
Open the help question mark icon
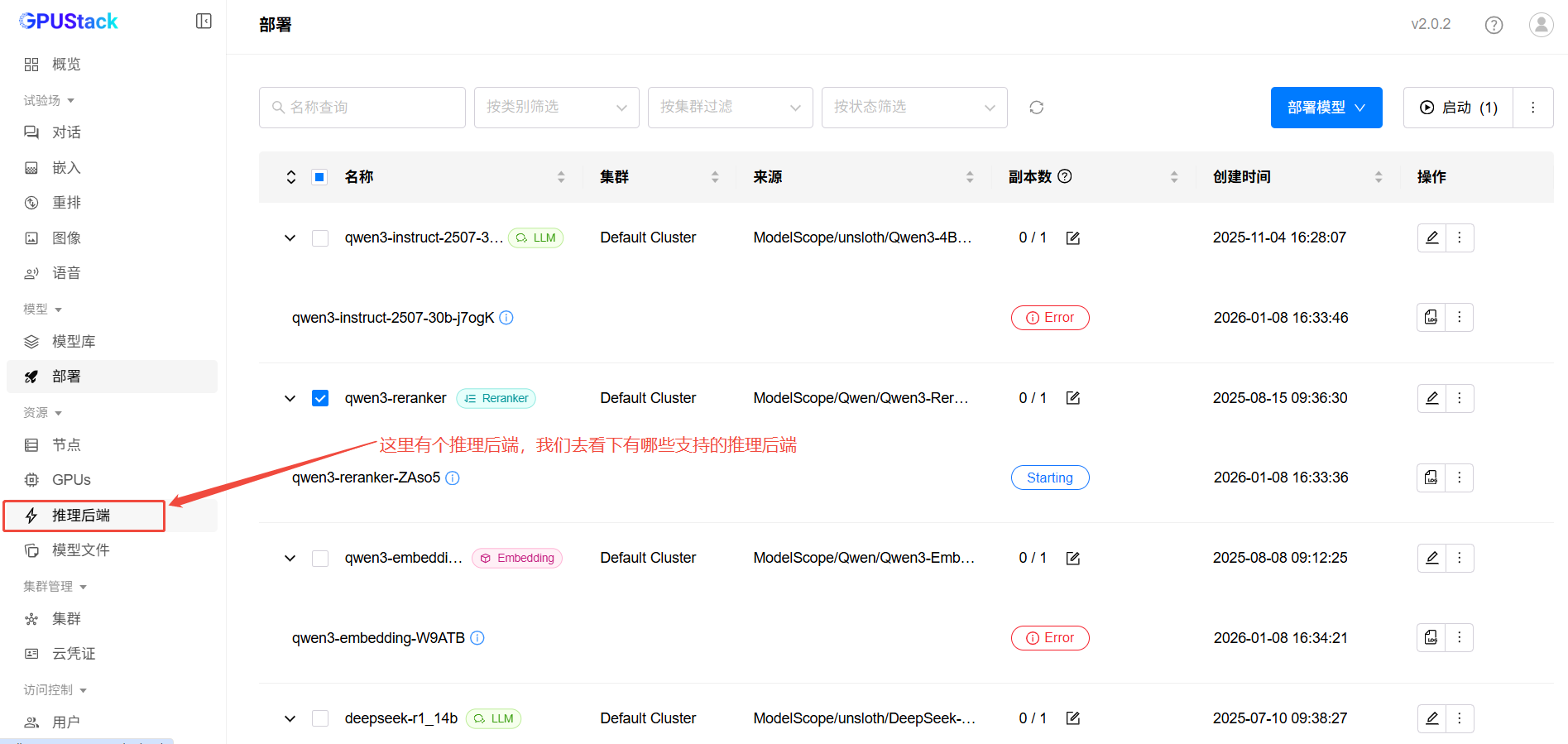click(x=1494, y=25)
